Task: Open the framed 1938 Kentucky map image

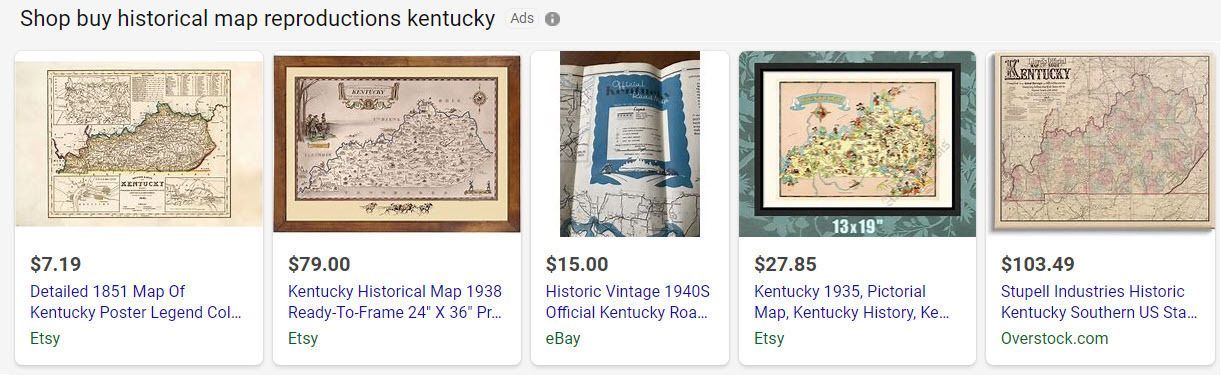Action: tap(397, 144)
